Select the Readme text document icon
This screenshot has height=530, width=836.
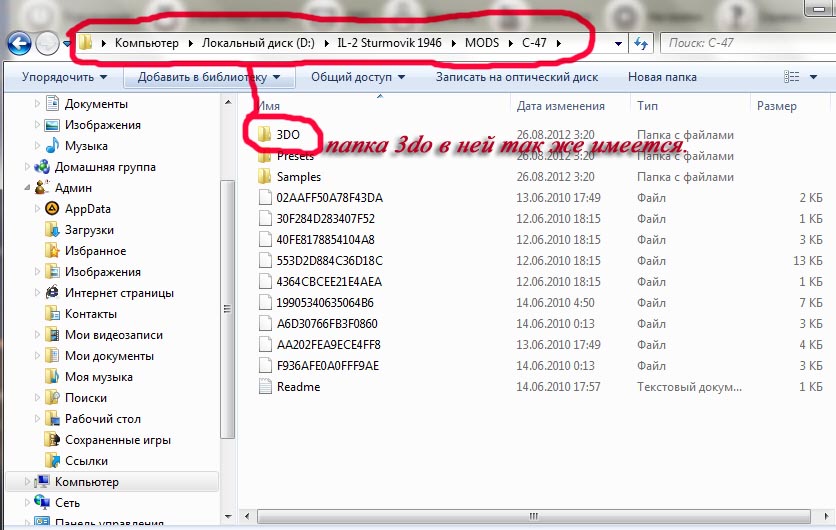click(x=265, y=387)
